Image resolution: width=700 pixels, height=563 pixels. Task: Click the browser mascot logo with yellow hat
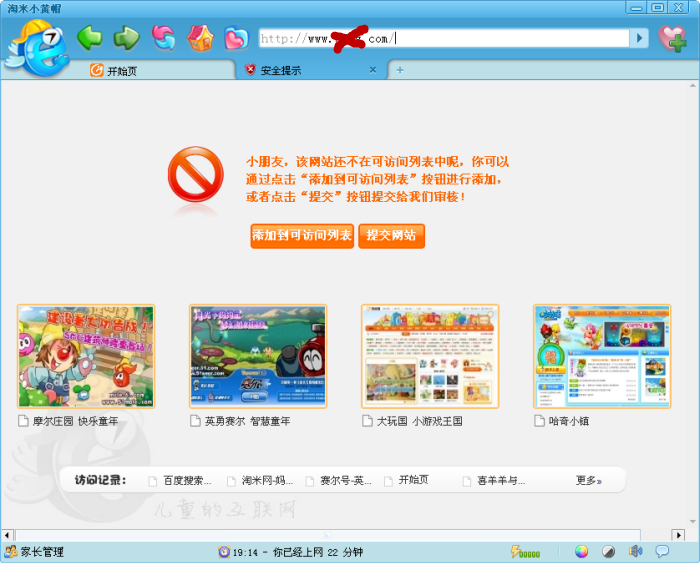coord(39,48)
